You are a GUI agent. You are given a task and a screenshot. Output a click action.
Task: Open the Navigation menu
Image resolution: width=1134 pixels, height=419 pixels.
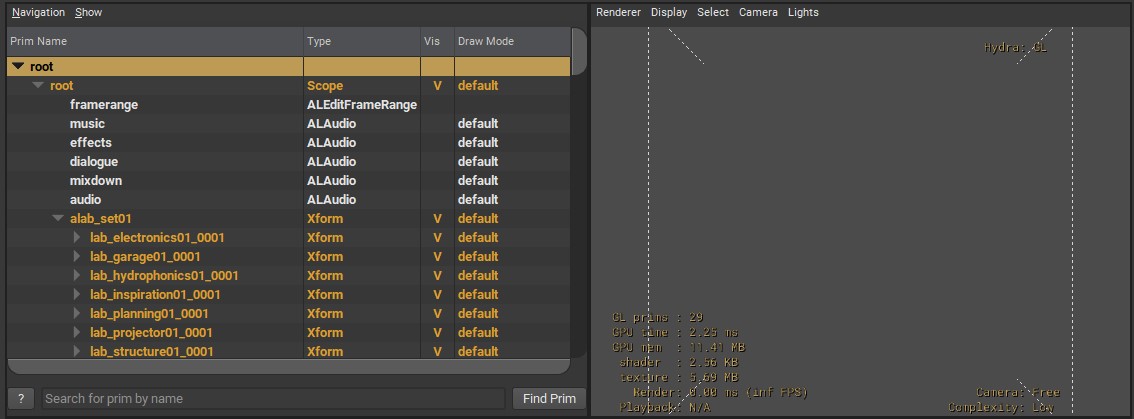tap(38, 12)
